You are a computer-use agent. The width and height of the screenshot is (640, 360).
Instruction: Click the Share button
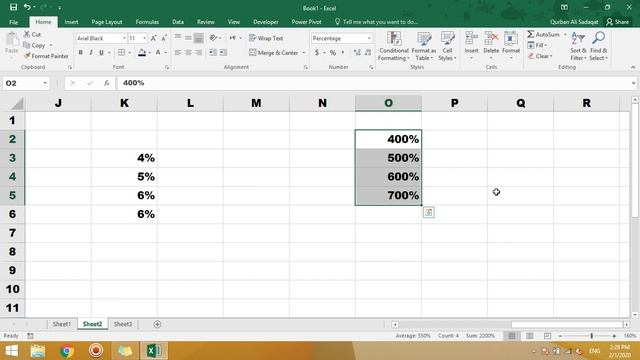618,22
